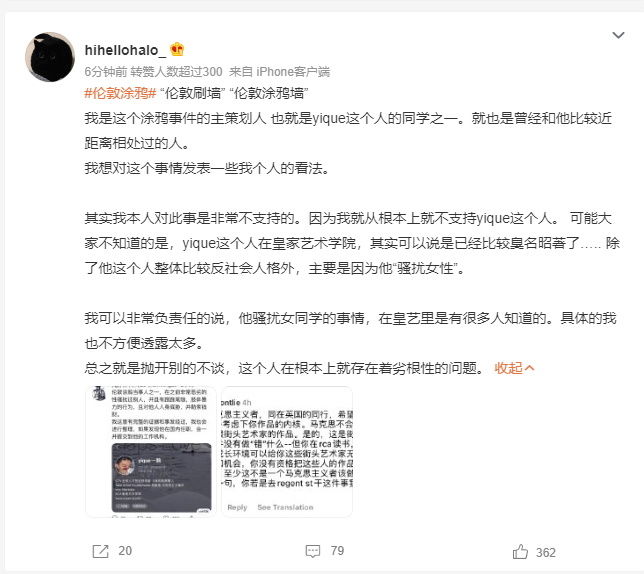Click the gold crown membership badge

coord(177,49)
